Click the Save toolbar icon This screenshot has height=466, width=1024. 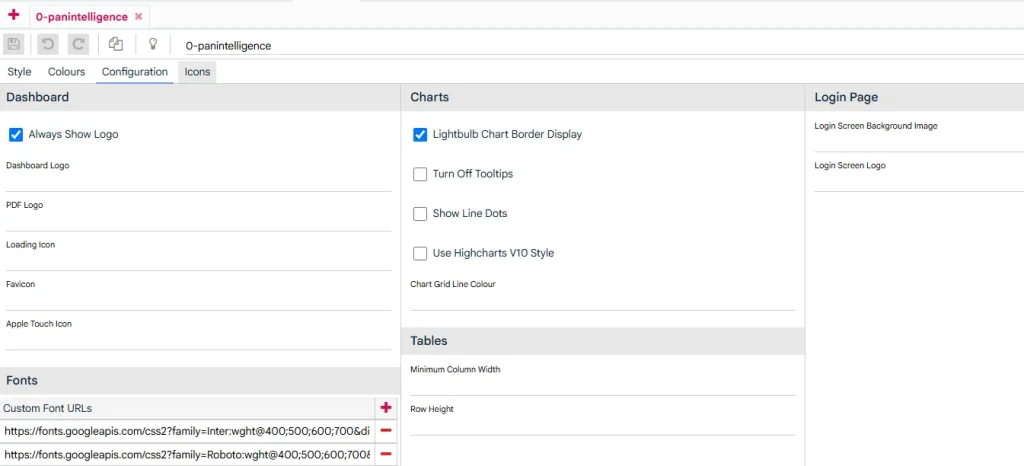[x=14, y=44]
